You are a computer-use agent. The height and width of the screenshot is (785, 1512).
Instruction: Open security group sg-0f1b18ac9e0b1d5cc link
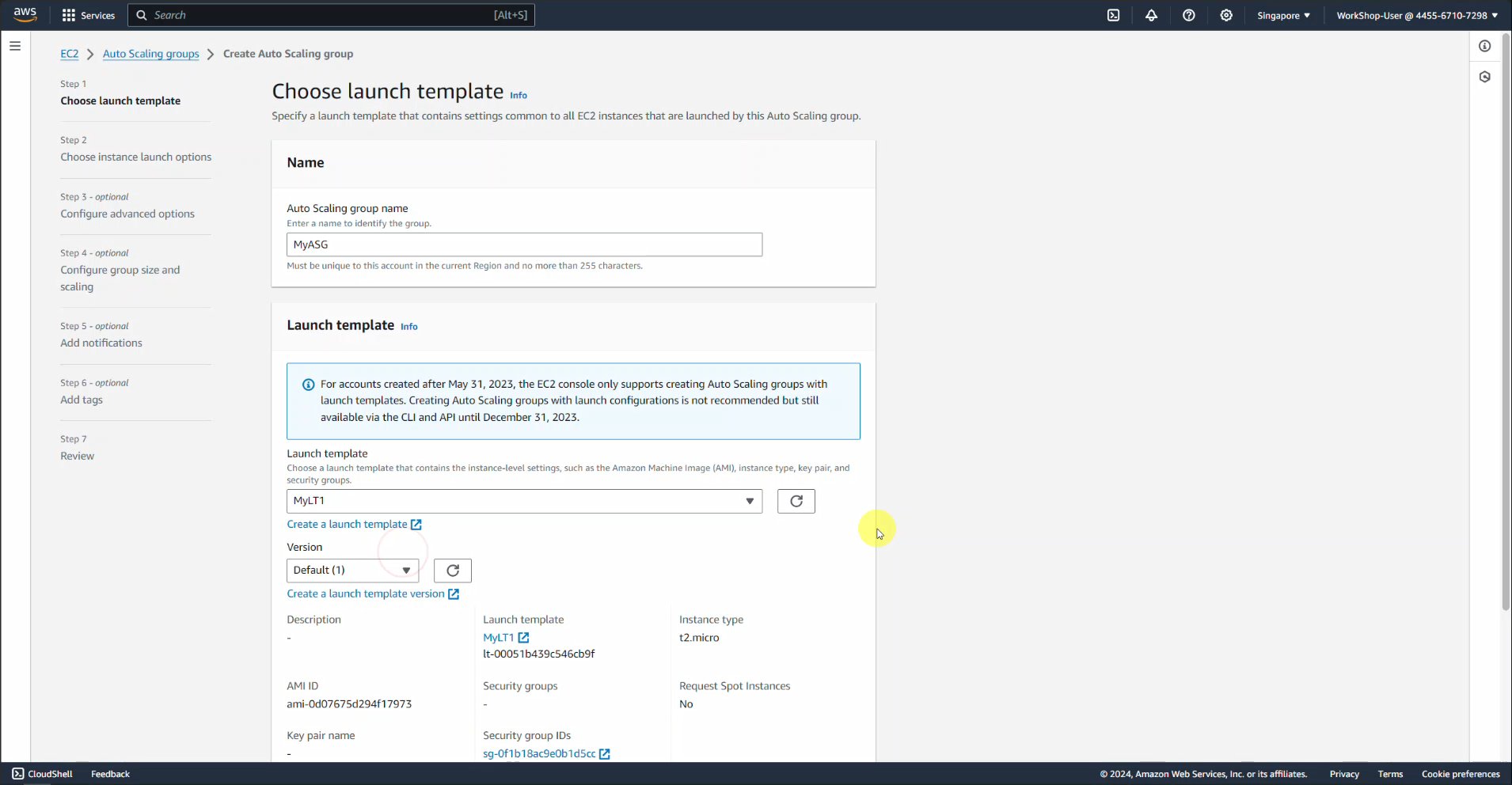tap(539, 753)
